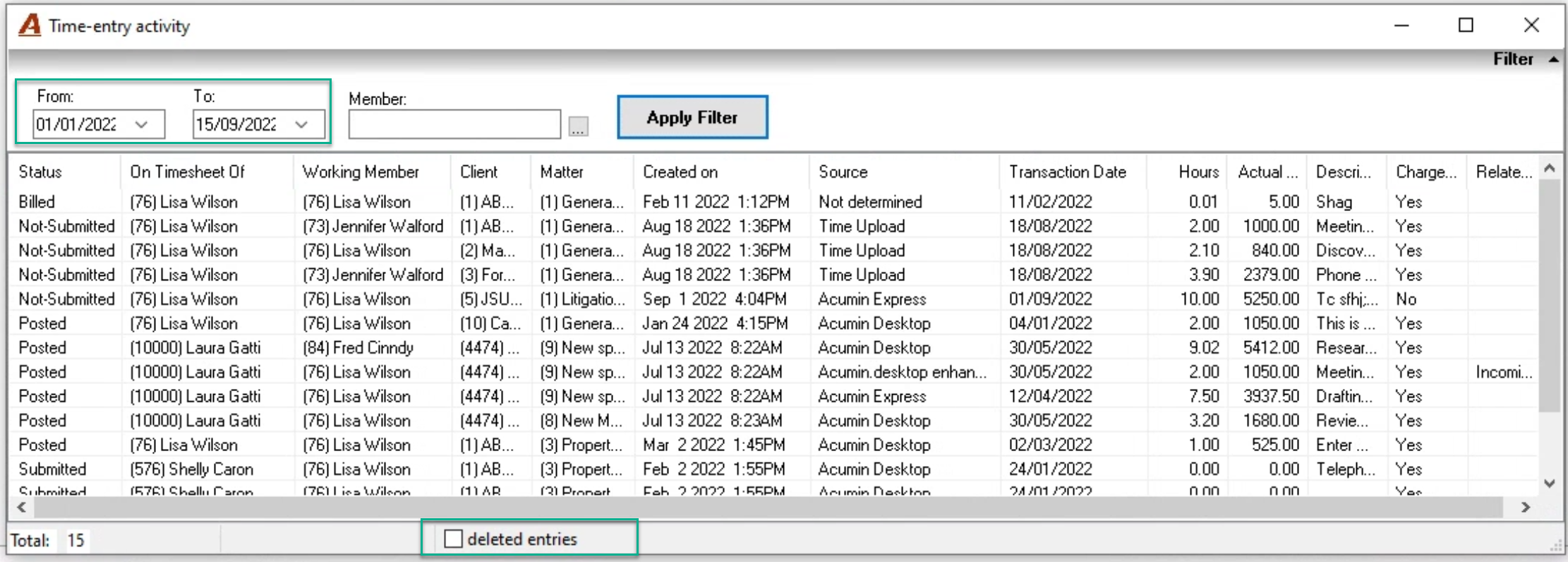
Task: Open member lookup ellipsis button
Action: pyautogui.click(x=579, y=127)
